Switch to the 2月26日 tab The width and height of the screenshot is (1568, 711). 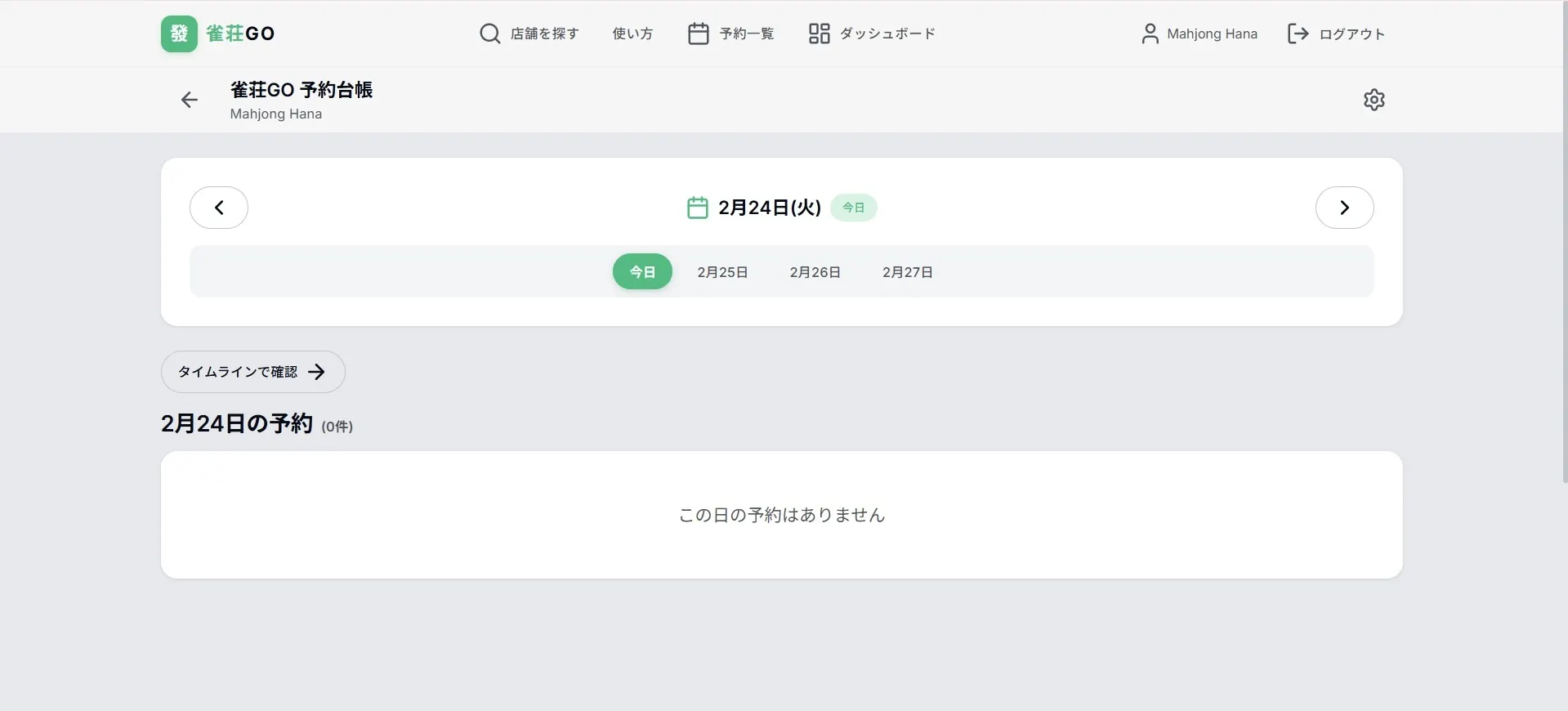(x=815, y=272)
